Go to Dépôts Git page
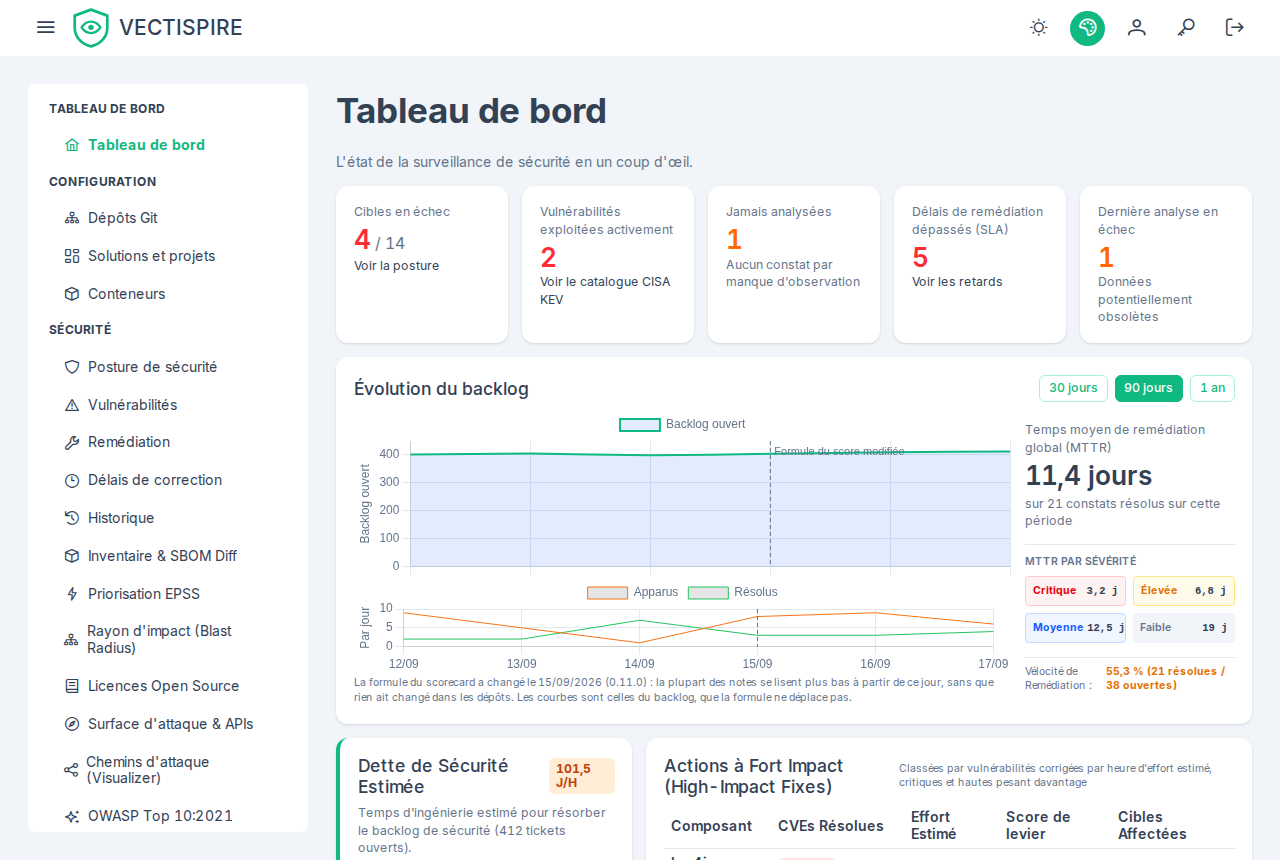Screen dimensions: 1280x860 coord(168,218)
